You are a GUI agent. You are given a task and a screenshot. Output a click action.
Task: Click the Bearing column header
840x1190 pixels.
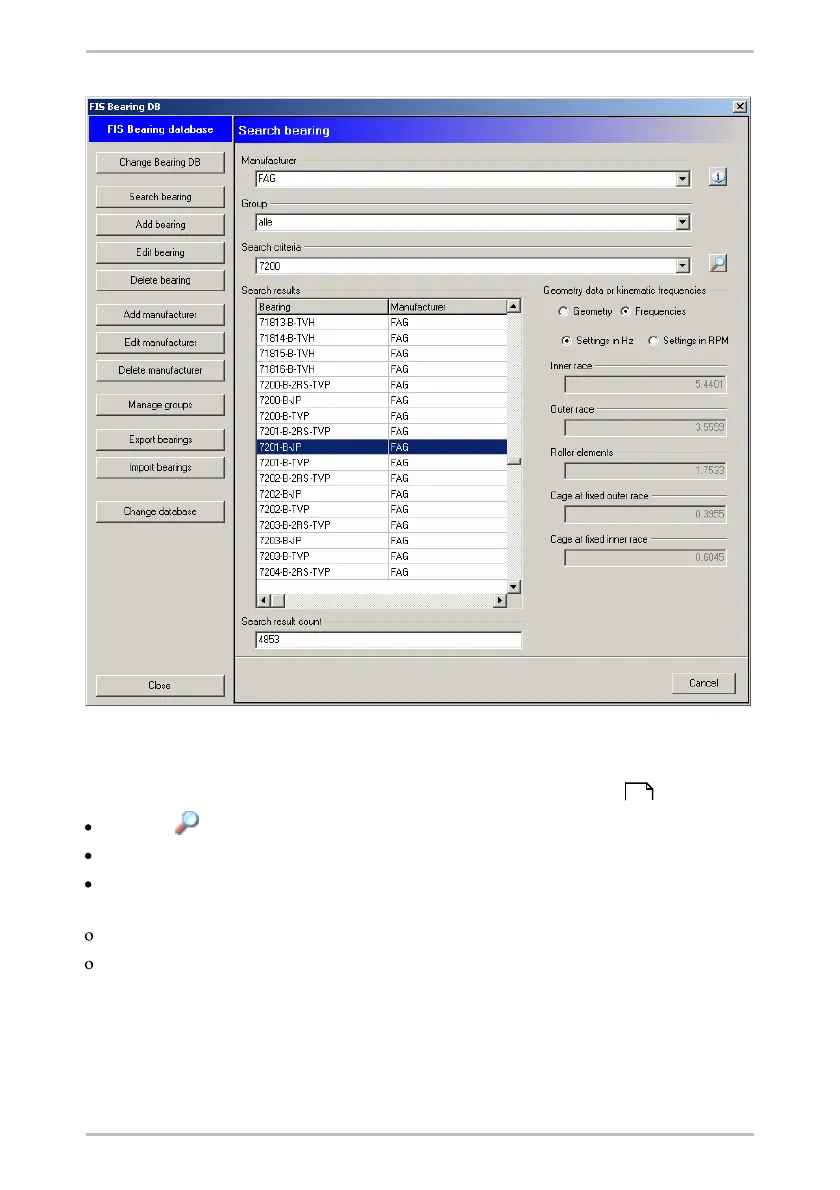tap(322, 307)
